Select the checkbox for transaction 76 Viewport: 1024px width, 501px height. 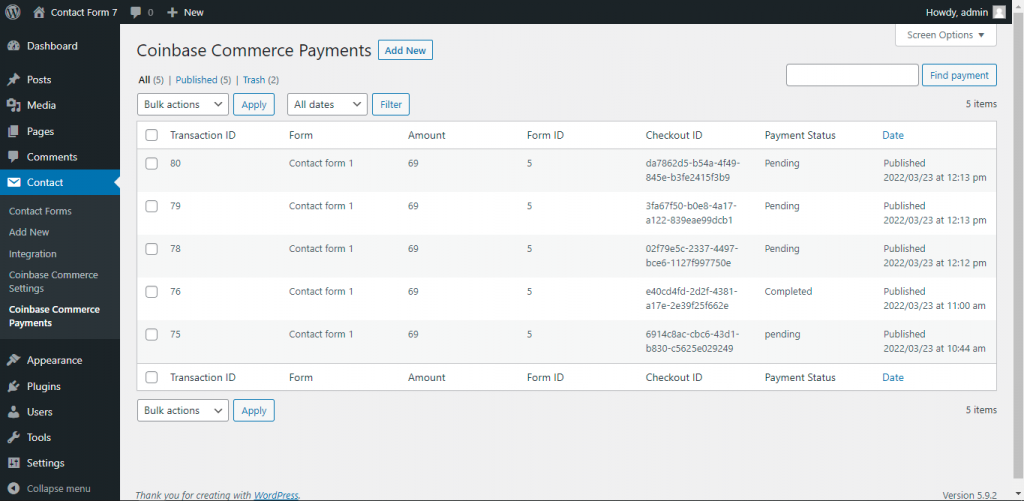click(152, 292)
